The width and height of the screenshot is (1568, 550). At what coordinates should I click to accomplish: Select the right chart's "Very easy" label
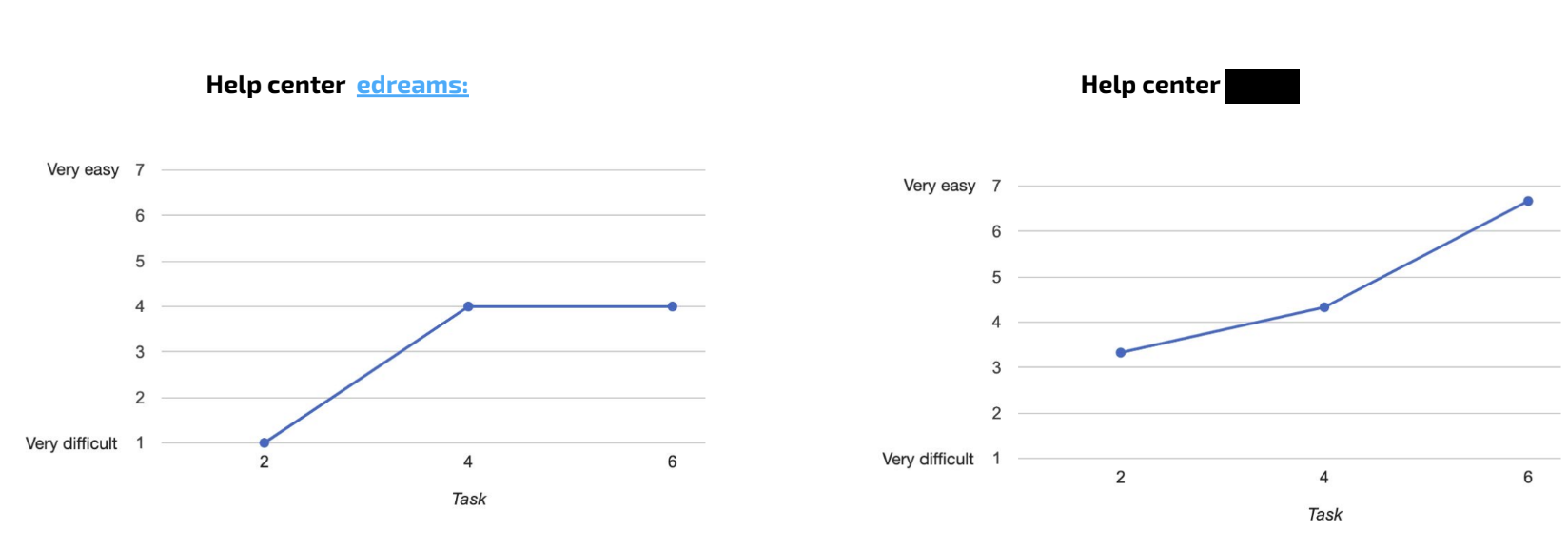pyautogui.click(x=939, y=186)
